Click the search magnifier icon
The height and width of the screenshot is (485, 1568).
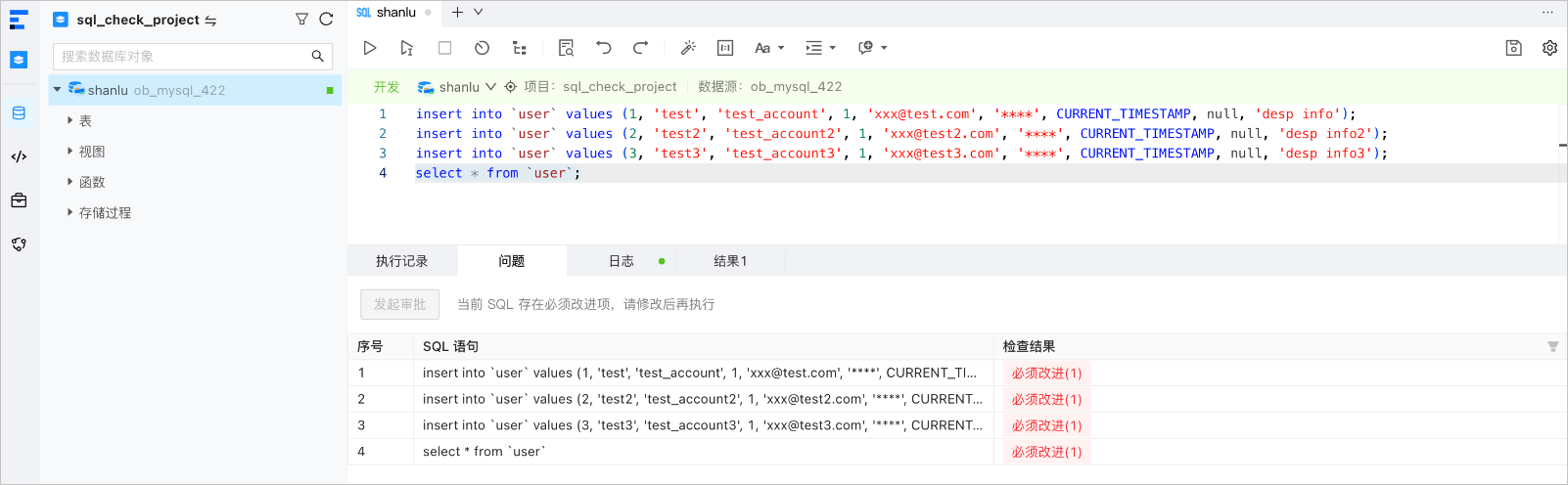click(x=317, y=57)
